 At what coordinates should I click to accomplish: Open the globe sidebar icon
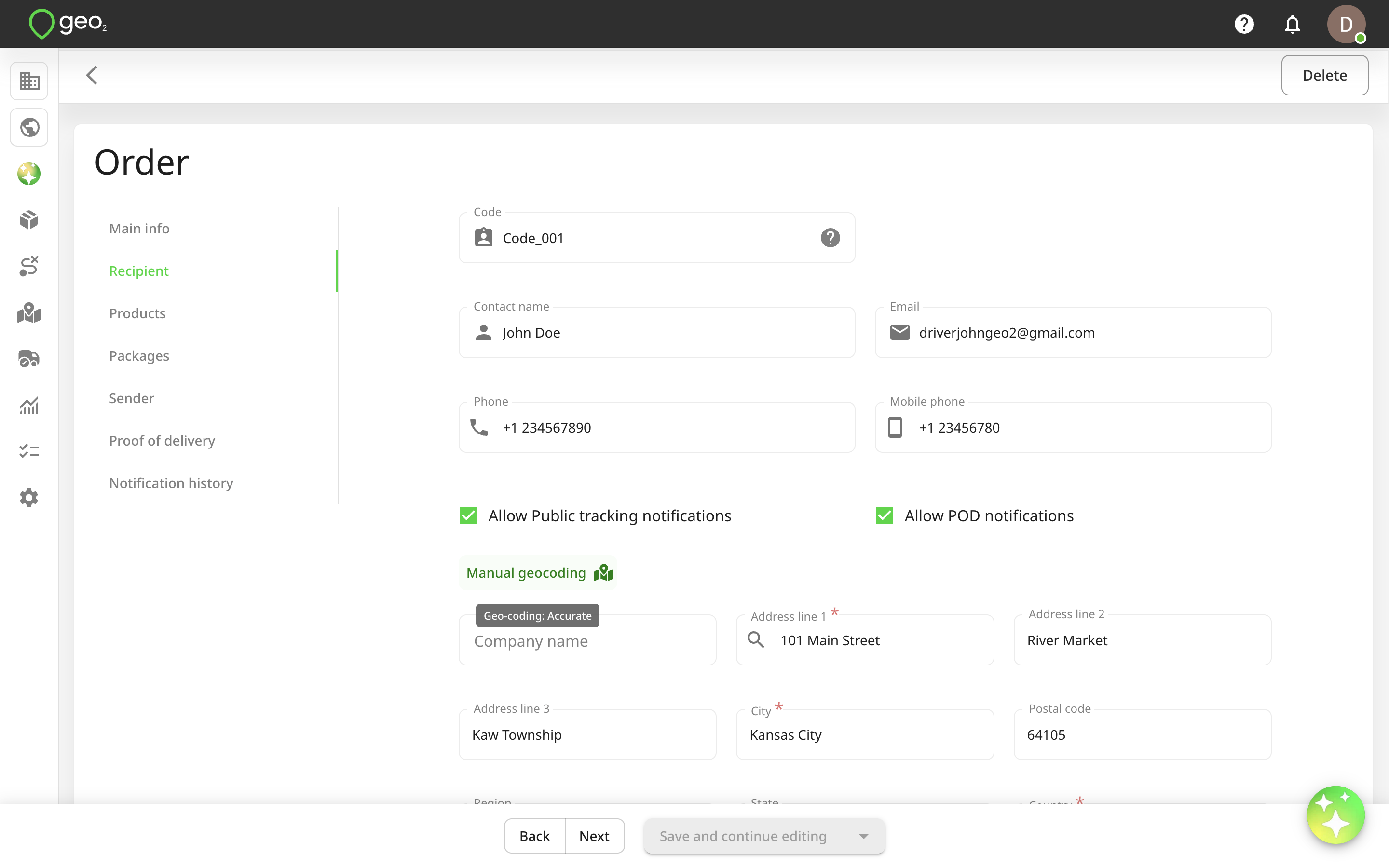[x=29, y=127]
